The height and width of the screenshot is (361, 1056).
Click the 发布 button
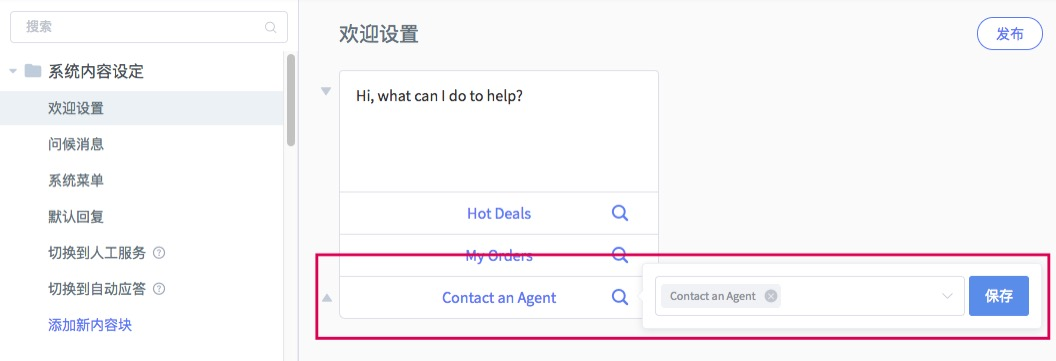pyautogui.click(x=1010, y=34)
